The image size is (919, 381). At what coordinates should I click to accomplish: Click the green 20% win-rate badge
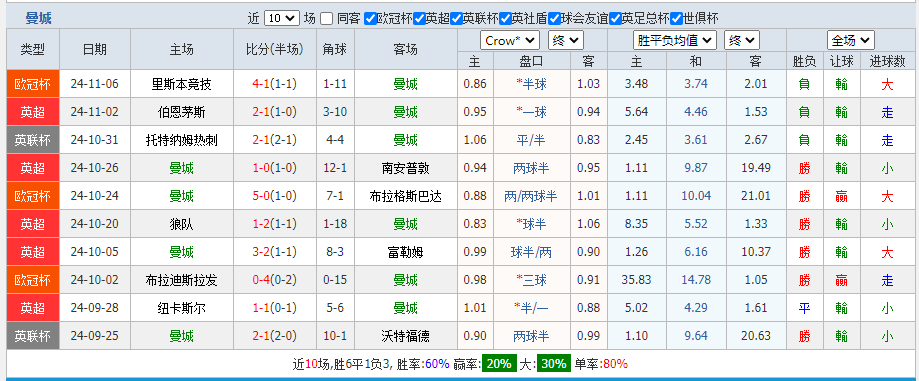pyautogui.click(x=499, y=363)
